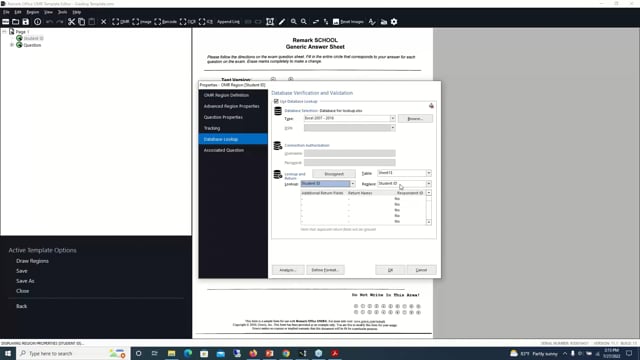Click Back in Active Template Options
The height and width of the screenshot is (360, 640).
click(x=21, y=306)
